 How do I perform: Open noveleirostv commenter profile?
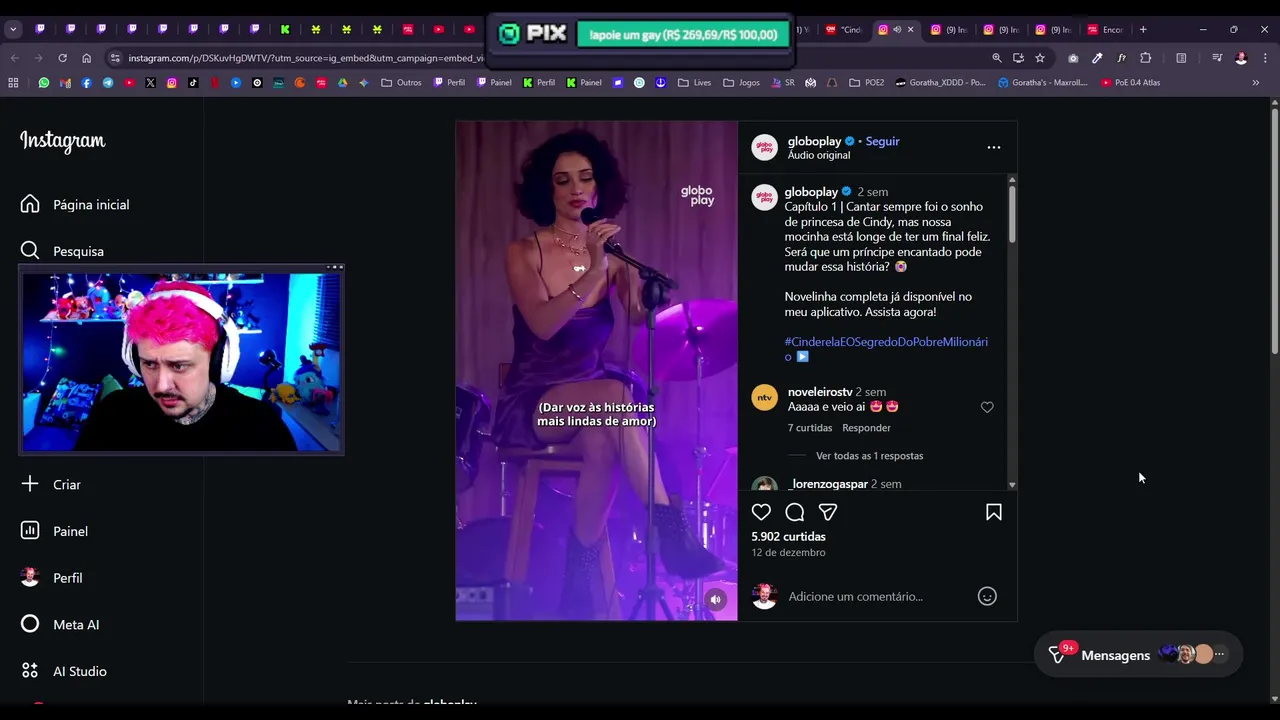click(820, 392)
